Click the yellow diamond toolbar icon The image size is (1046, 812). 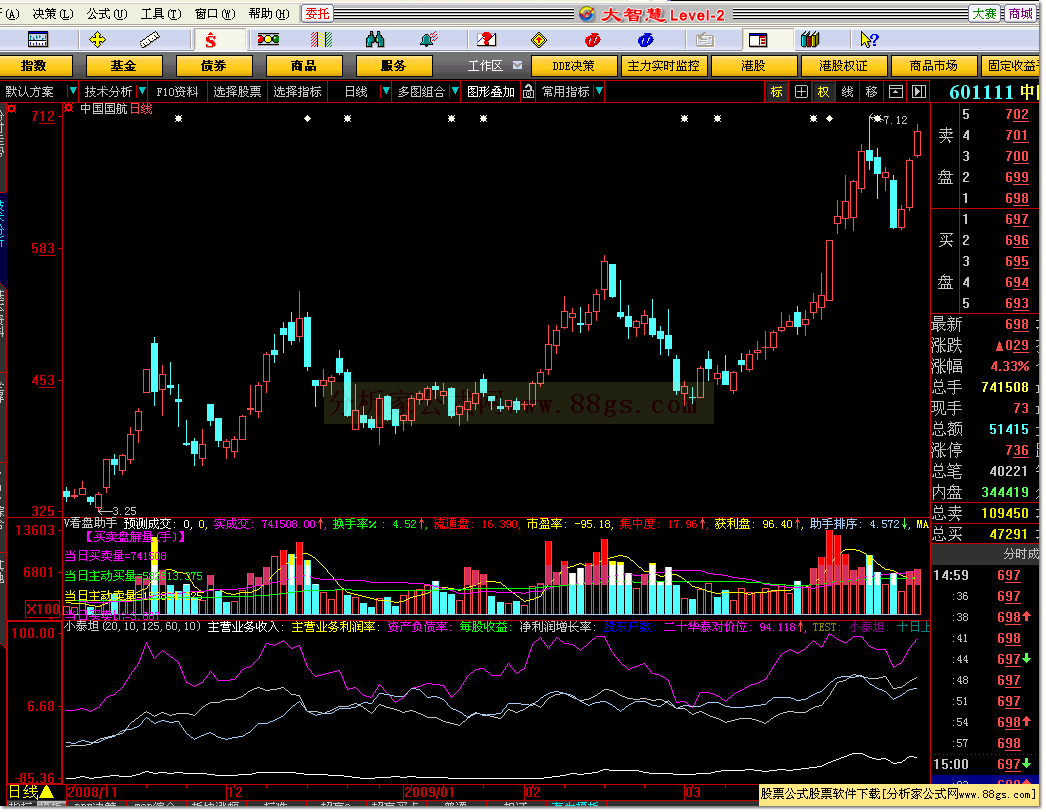[x=539, y=40]
